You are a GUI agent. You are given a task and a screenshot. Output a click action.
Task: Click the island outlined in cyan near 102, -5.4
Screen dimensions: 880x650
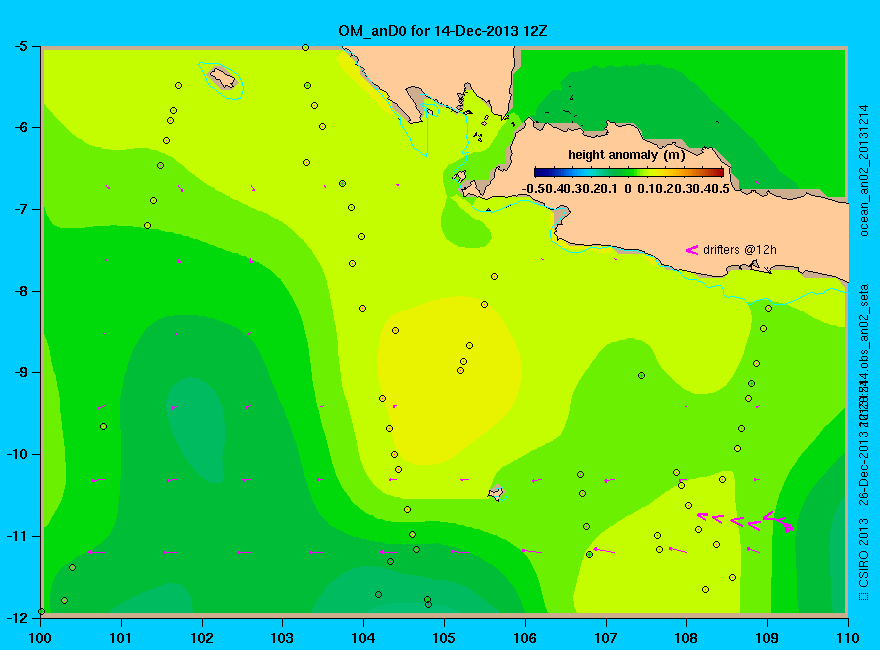point(222,78)
